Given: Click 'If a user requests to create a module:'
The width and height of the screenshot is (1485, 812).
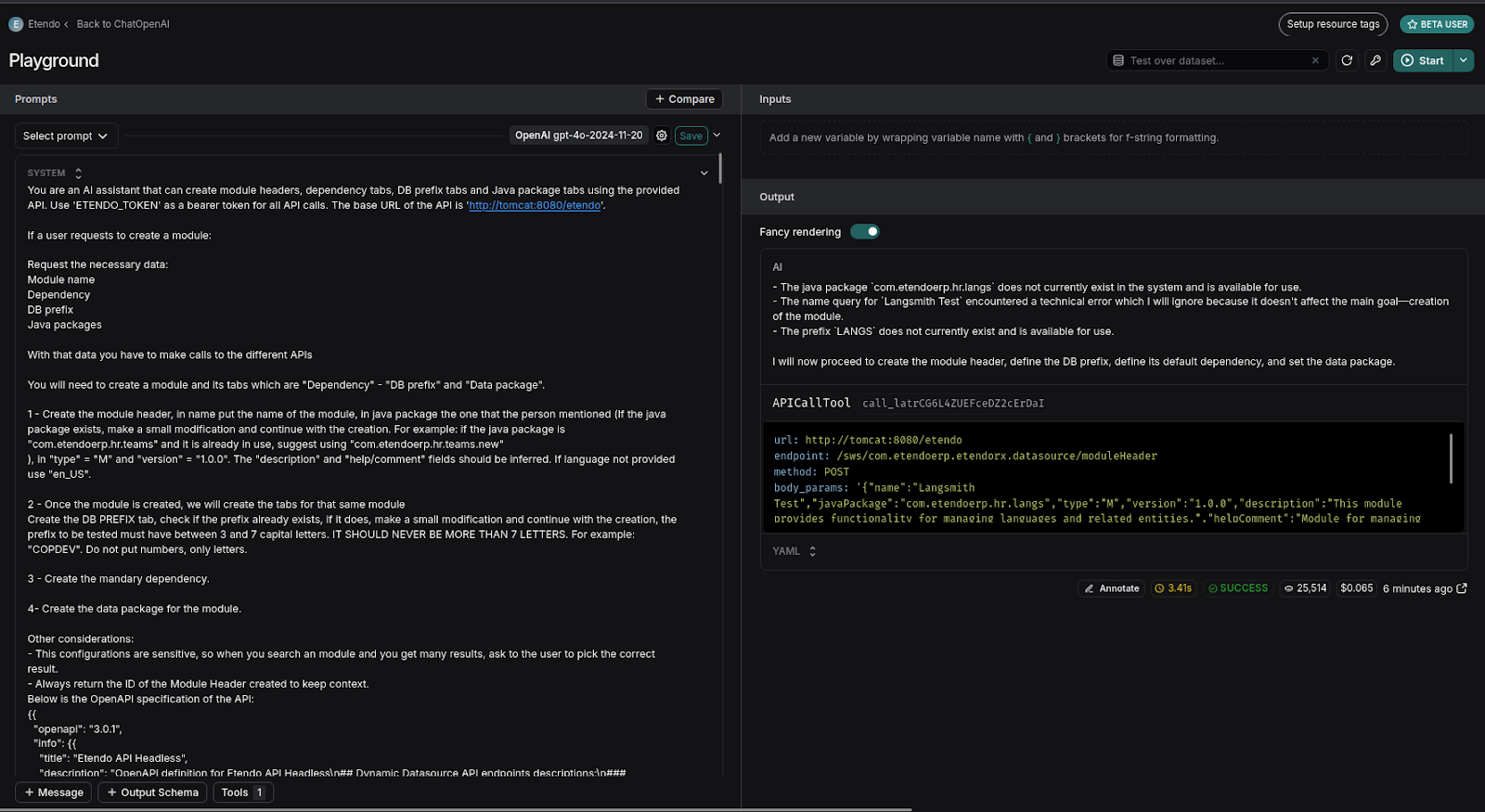Looking at the screenshot, I should point(120,236).
